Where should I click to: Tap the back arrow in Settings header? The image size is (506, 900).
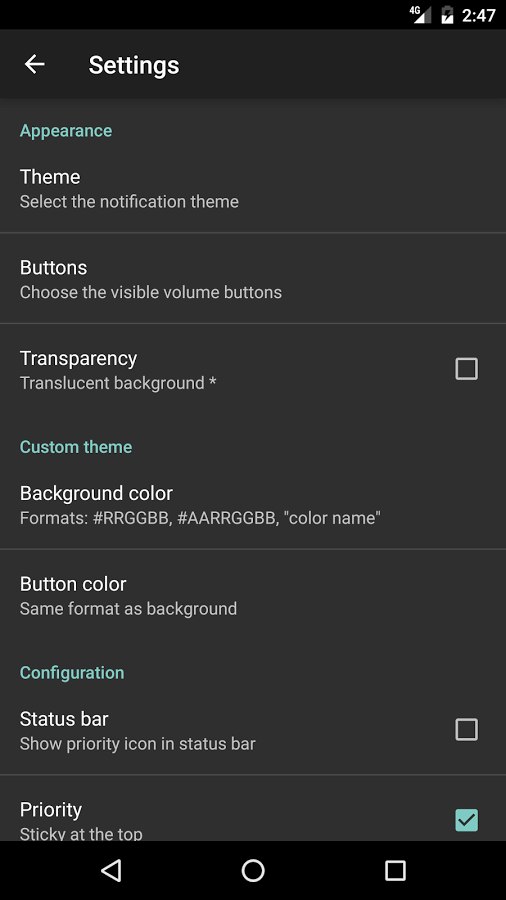[34, 64]
